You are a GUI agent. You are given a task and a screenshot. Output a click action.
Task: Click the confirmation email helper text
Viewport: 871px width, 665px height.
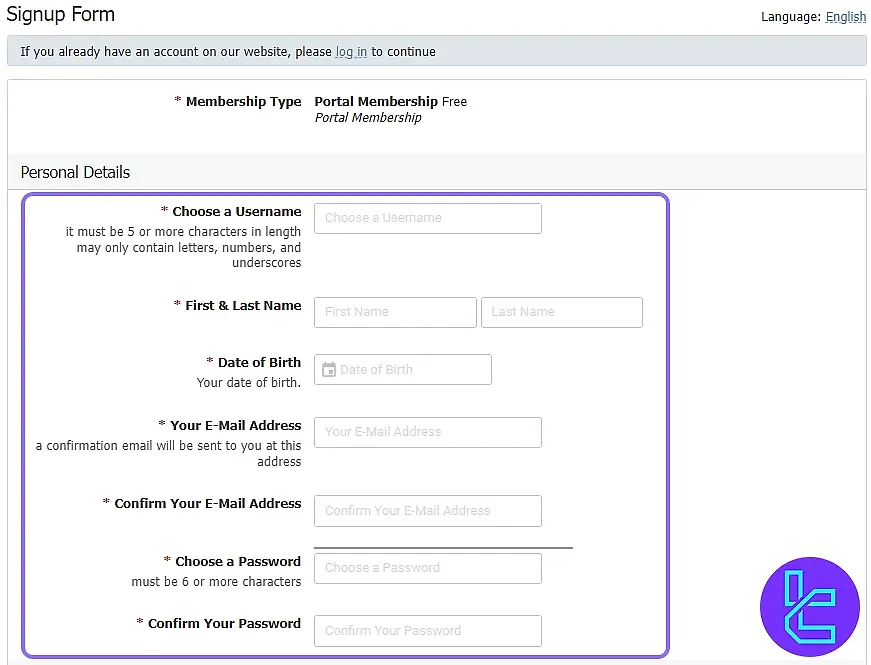168,453
